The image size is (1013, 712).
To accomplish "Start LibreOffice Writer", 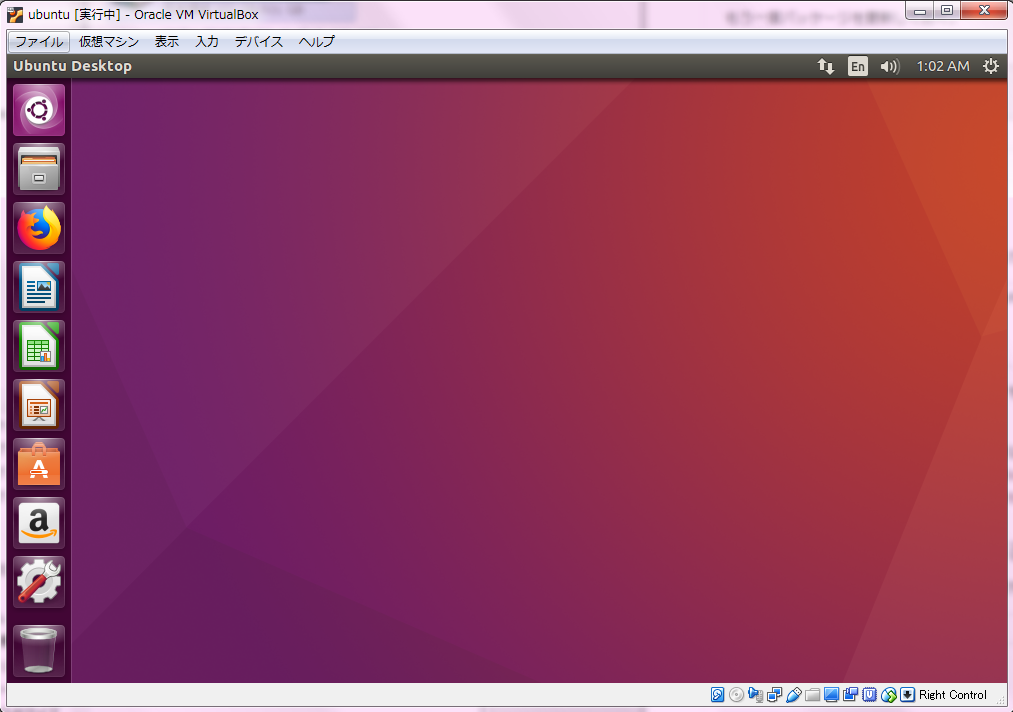I will (x=39, y=287).
